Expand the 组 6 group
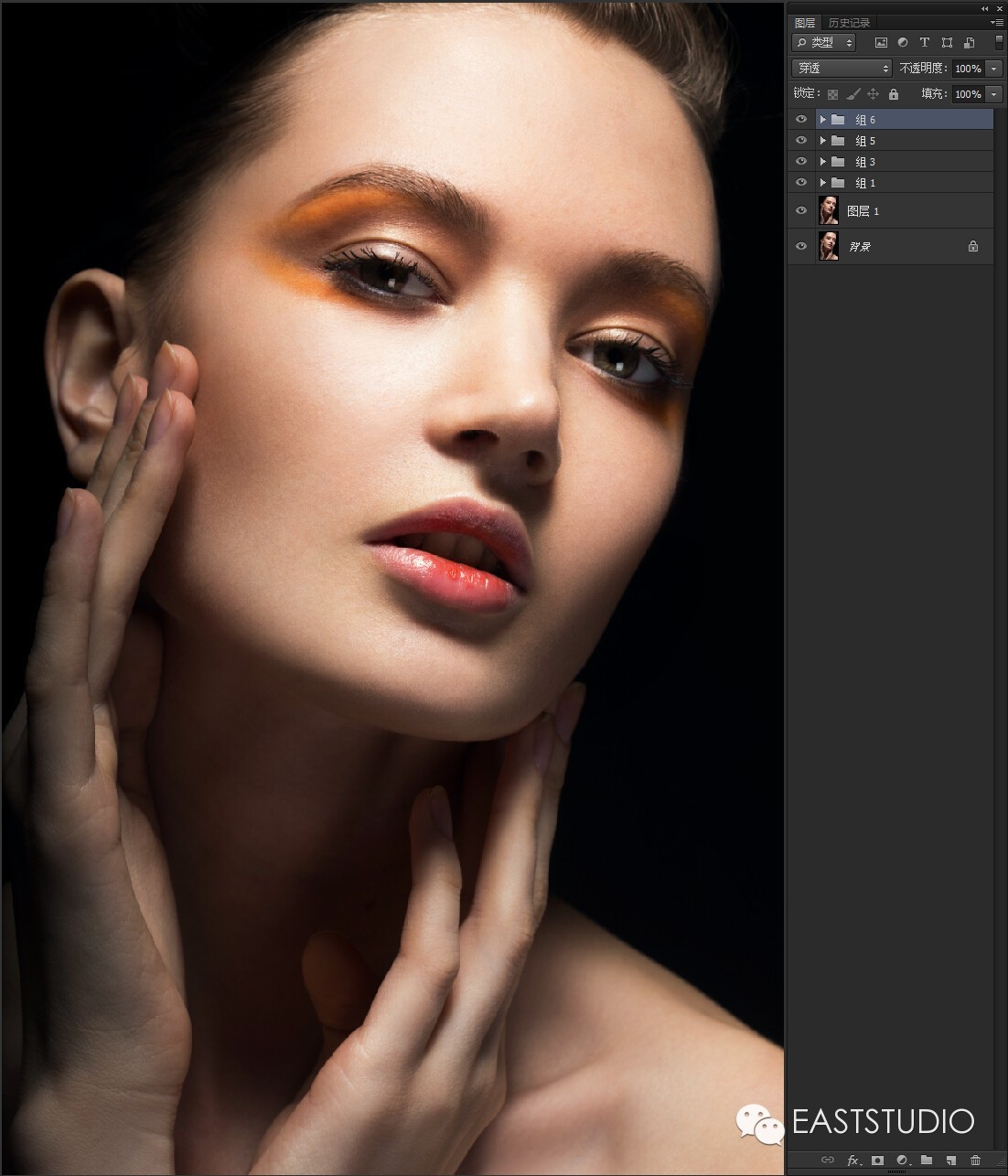Image resolution: width=1008 pixels, height=1176 pixels. click(x=822, y=119)
